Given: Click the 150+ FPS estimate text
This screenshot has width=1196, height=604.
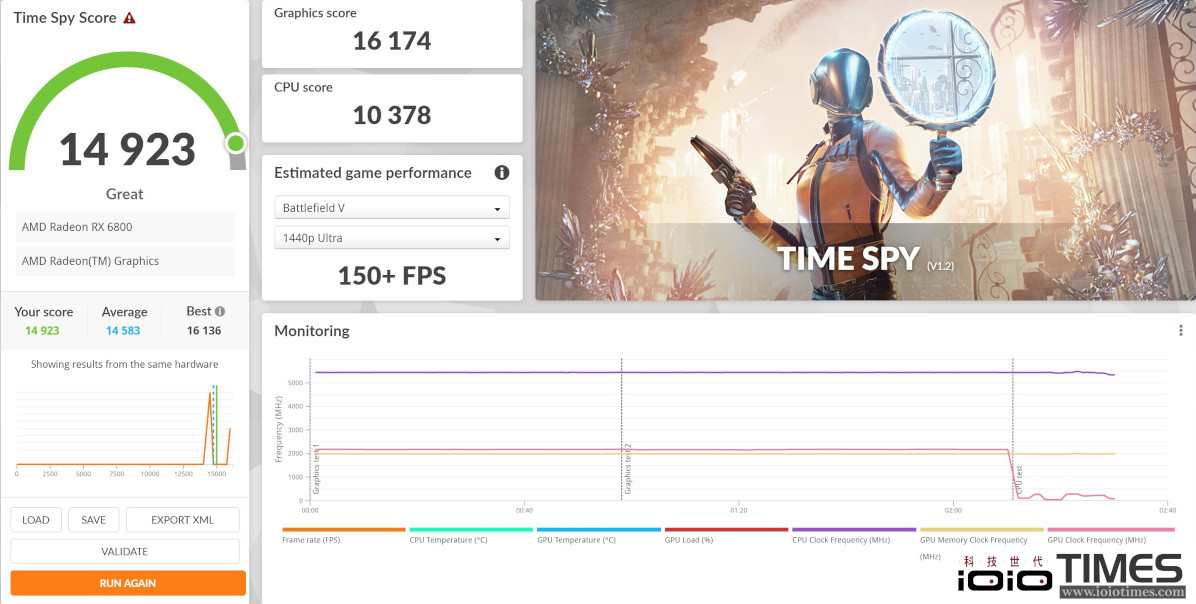Looking at the screenshot, I should coord(392,275).
